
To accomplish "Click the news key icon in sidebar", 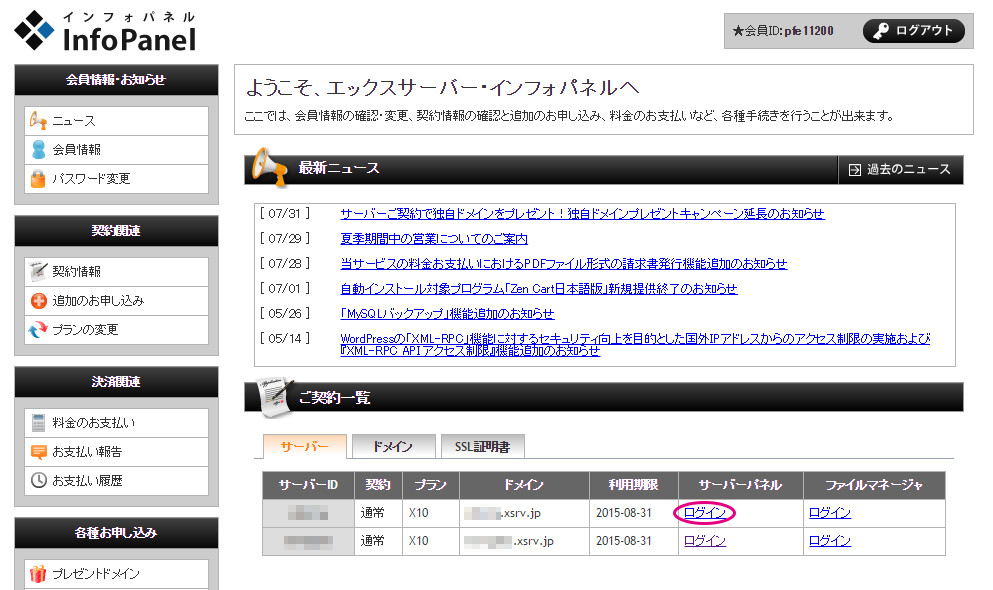I will click(38, 121).
